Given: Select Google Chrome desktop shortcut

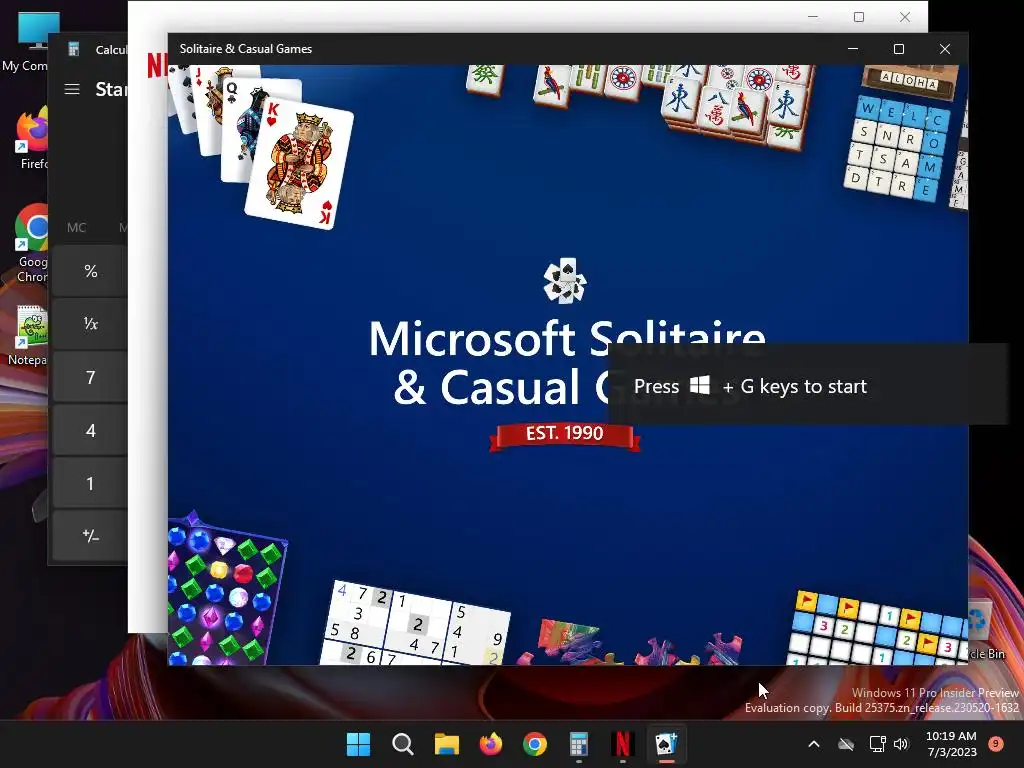Looking at the screenshot, I should pyautogui.click(x=31, y=244).
